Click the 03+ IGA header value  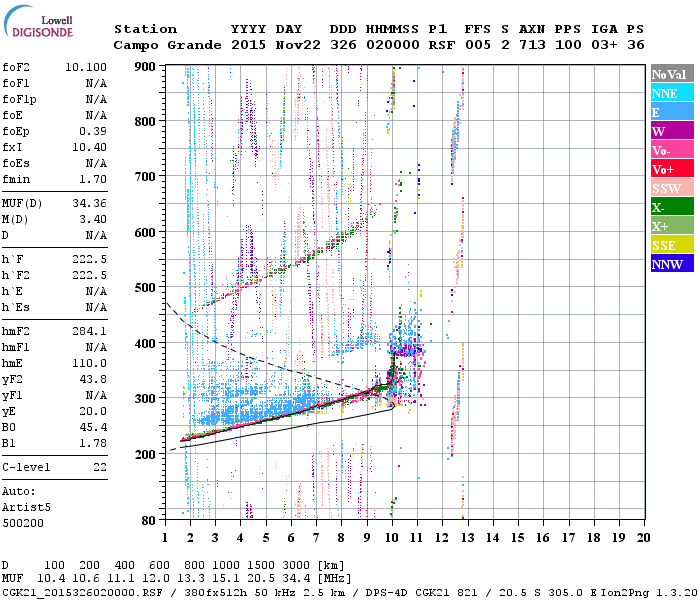604,45
